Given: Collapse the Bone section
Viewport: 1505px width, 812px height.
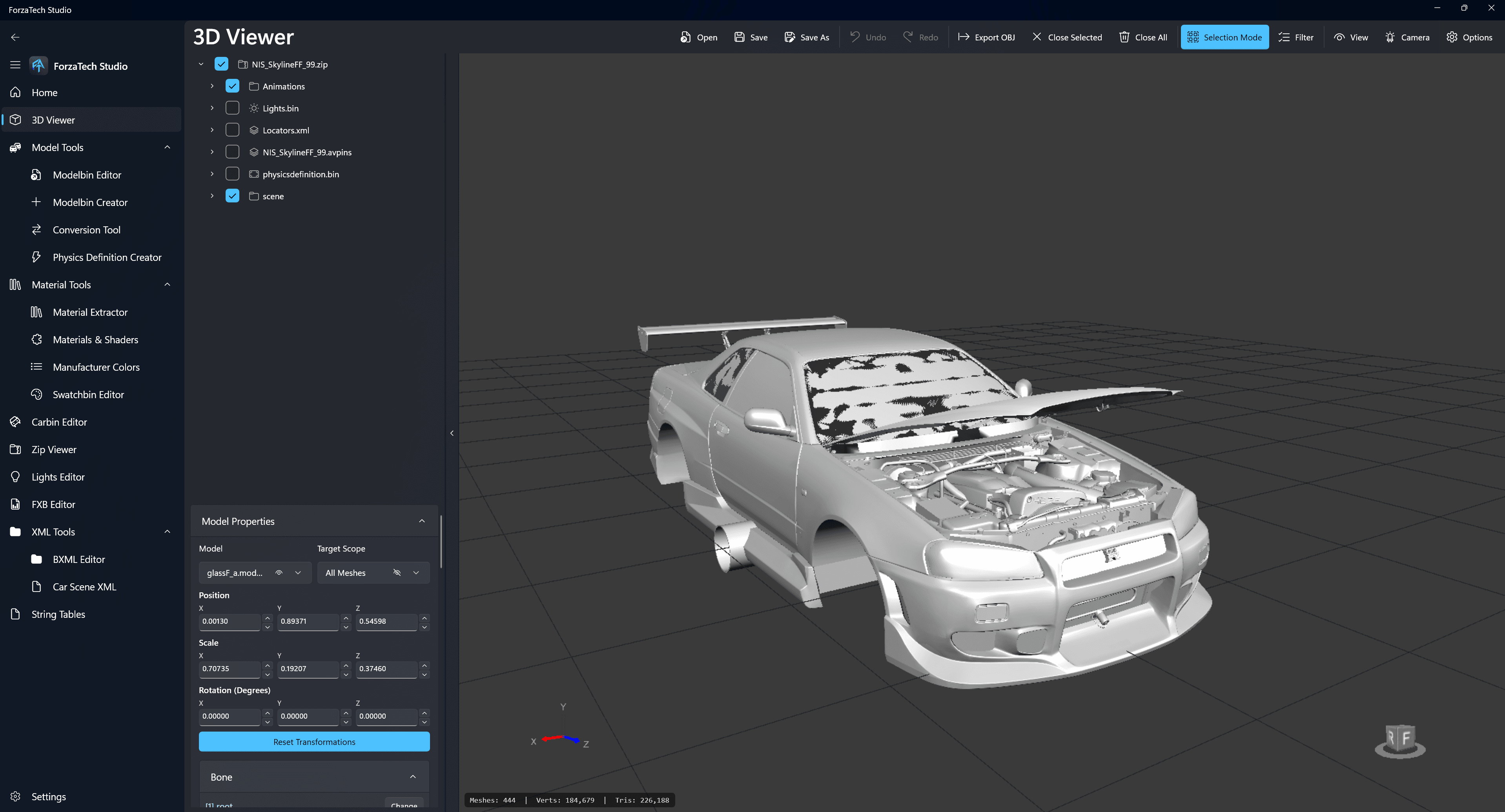Looking at the screenshot, I should pos(413,777).
